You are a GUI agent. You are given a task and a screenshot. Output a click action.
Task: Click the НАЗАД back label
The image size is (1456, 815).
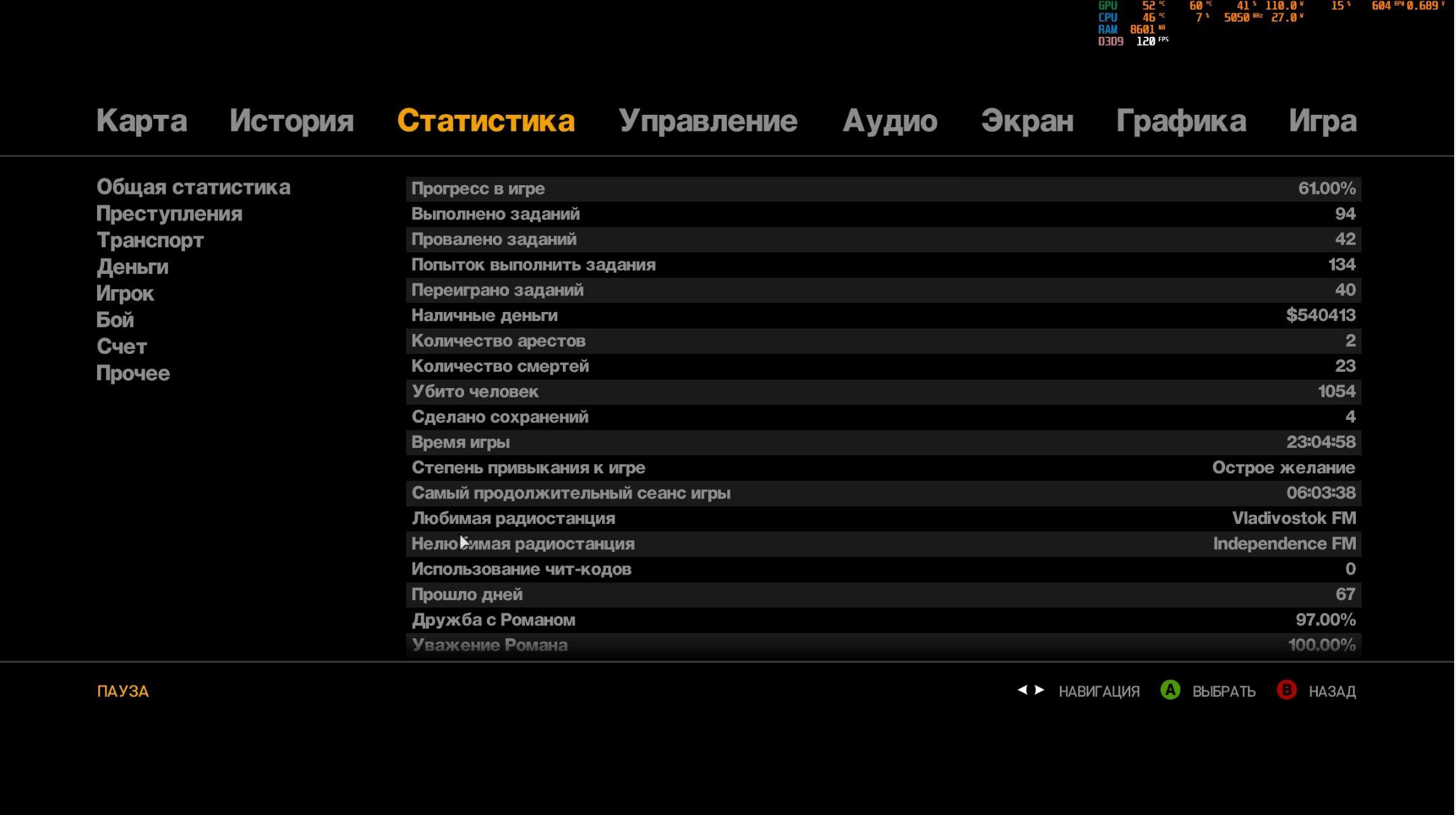coord(1332,691)
